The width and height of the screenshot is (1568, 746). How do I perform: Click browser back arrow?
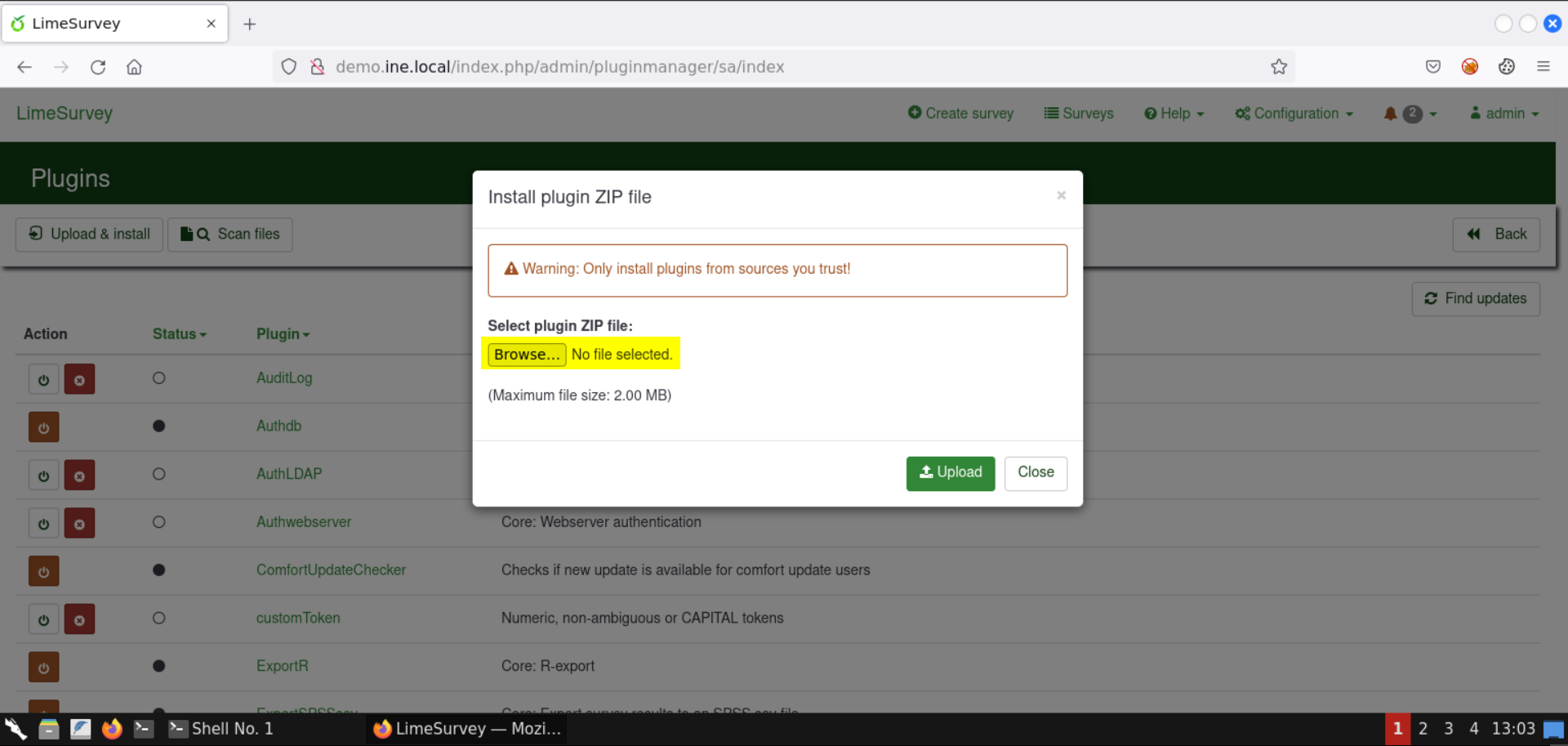pos(24,67)
